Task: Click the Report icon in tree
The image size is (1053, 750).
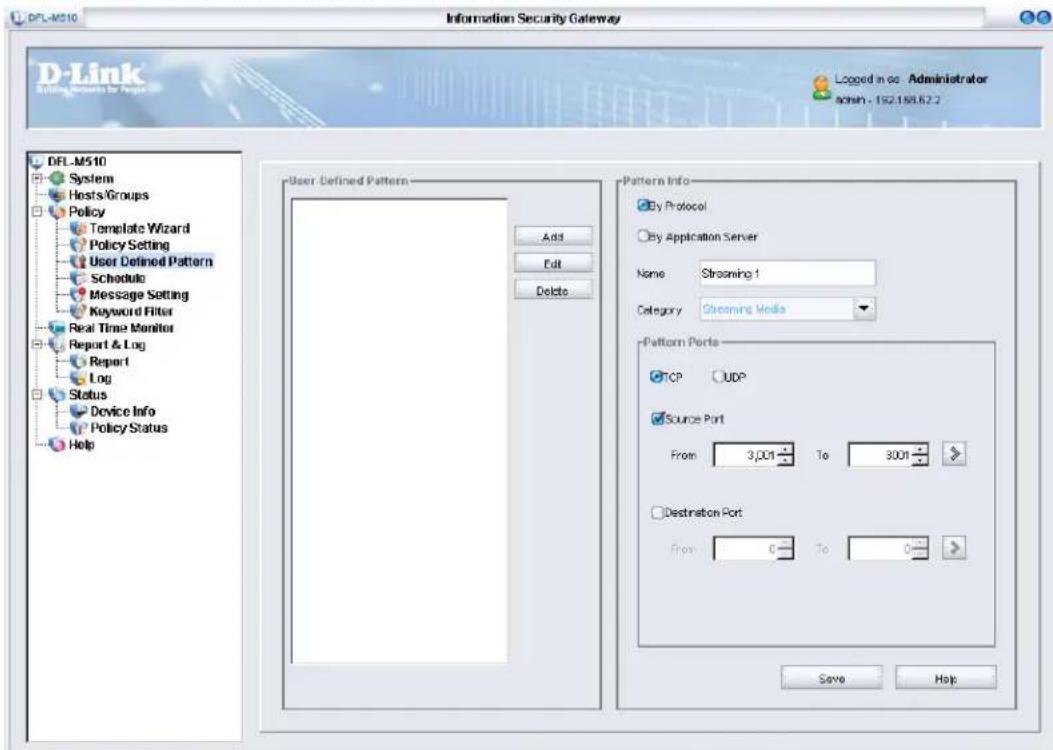Action: (79, 362)
